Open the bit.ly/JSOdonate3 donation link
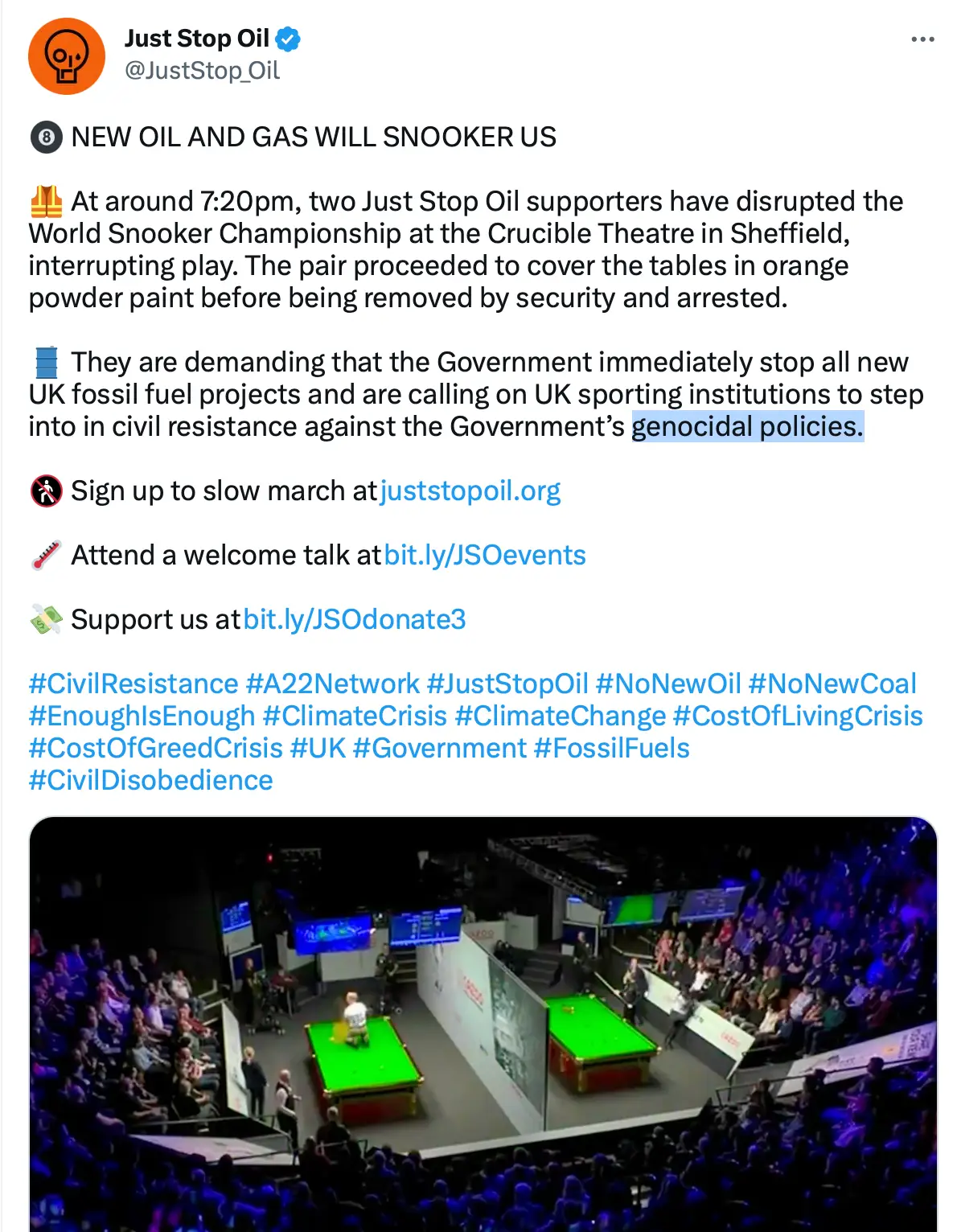Image resolution: width=957 pixels, height=1232 pixels. point(355,619)
